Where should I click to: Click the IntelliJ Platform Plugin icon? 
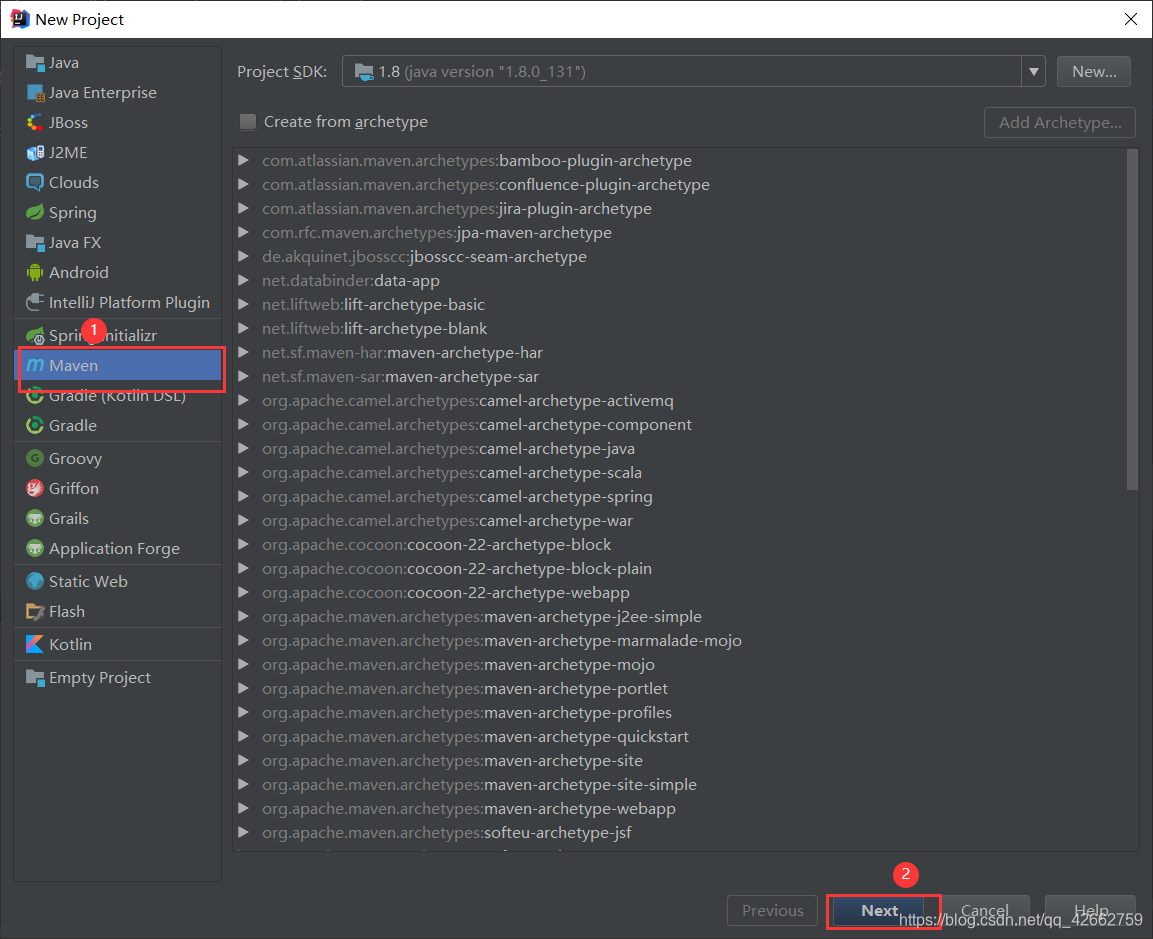click(35, 302)
